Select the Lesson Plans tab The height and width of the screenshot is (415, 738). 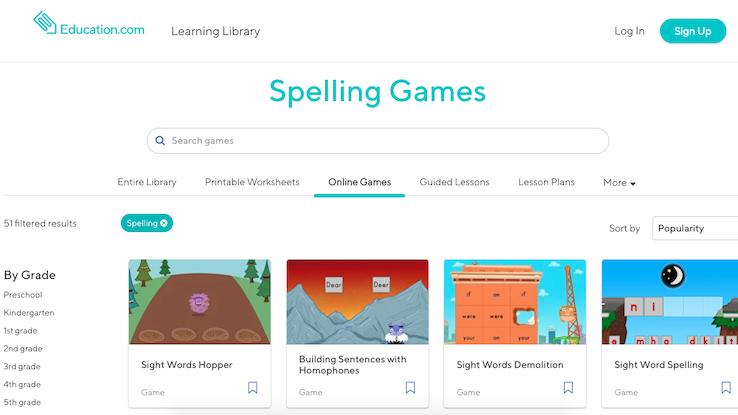pos(546,182)
